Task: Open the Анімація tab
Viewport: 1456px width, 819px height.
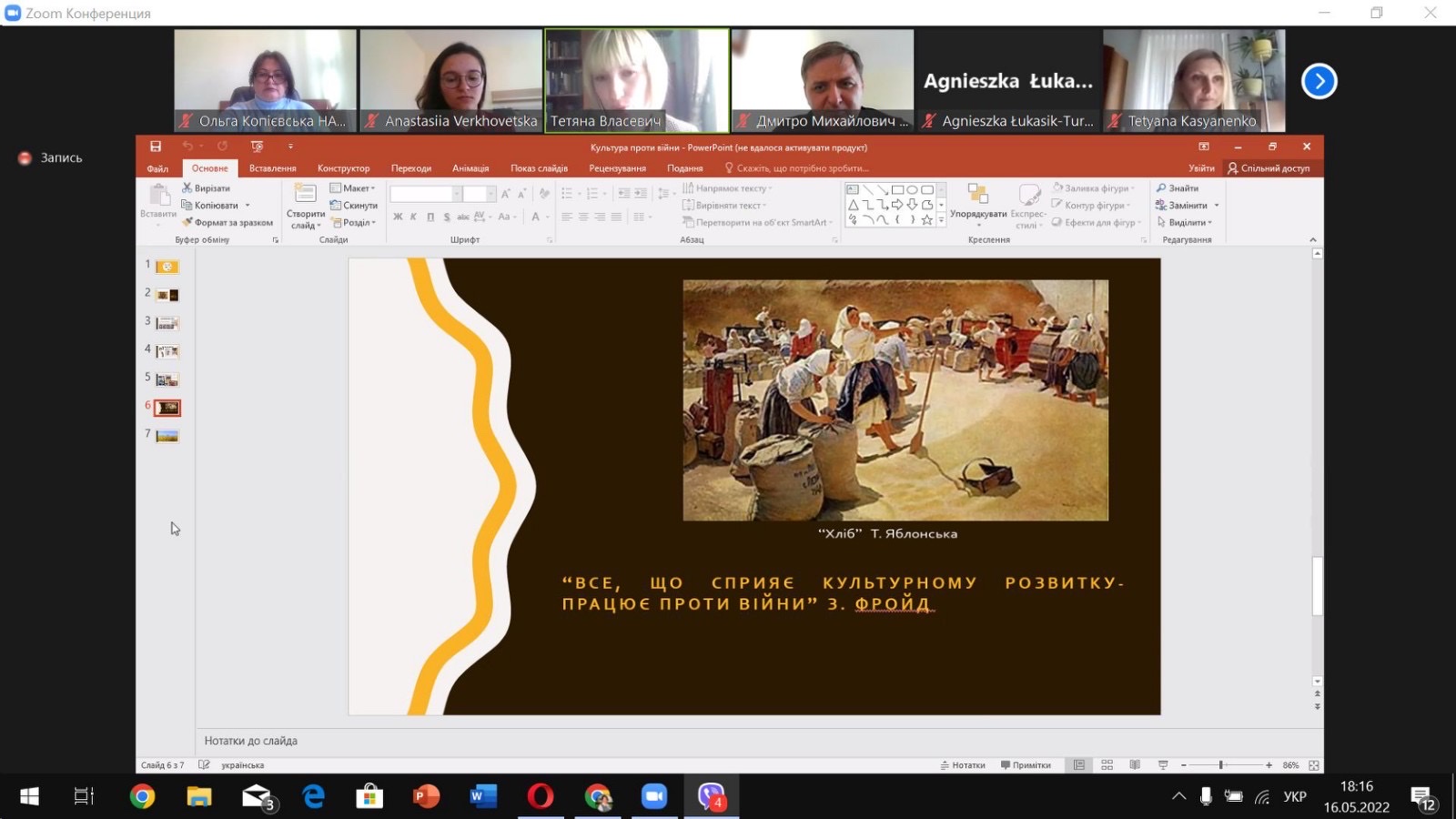Action: [470, 168]
